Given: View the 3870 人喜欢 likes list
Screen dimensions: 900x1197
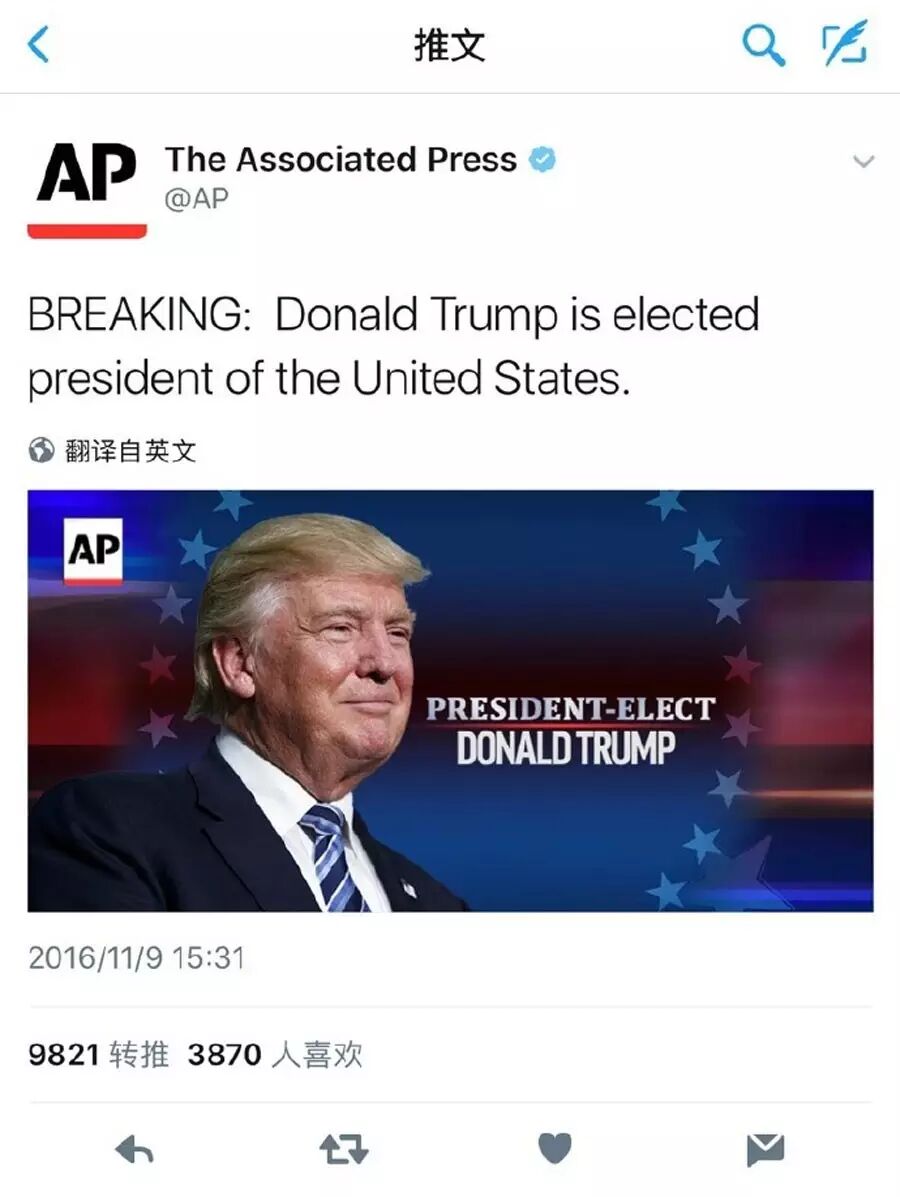Looking at the screenshot, I should 275,1055.
